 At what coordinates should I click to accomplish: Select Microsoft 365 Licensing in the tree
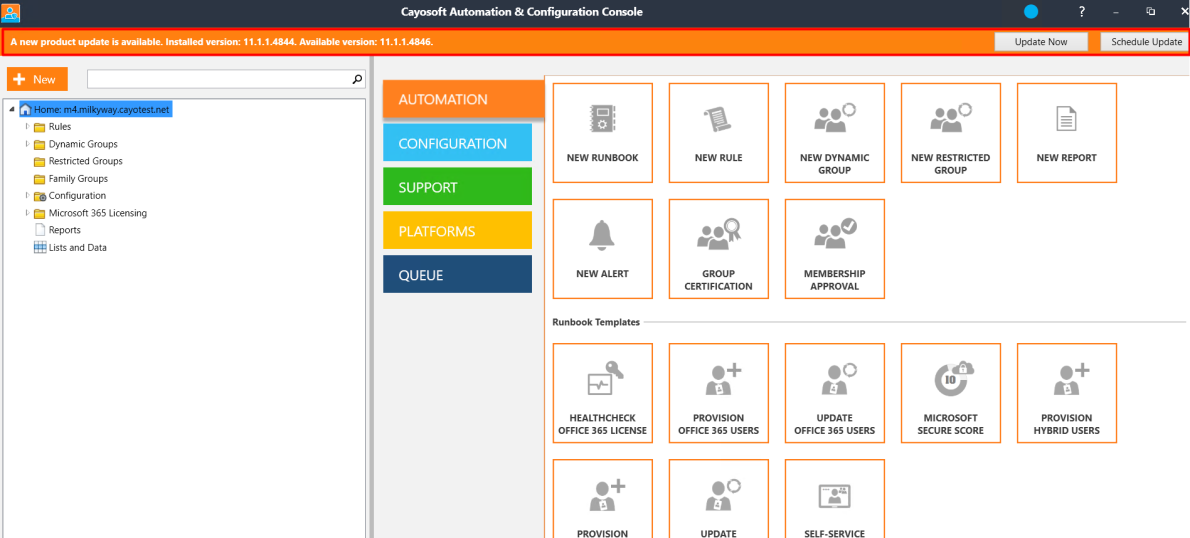(98, 212)
